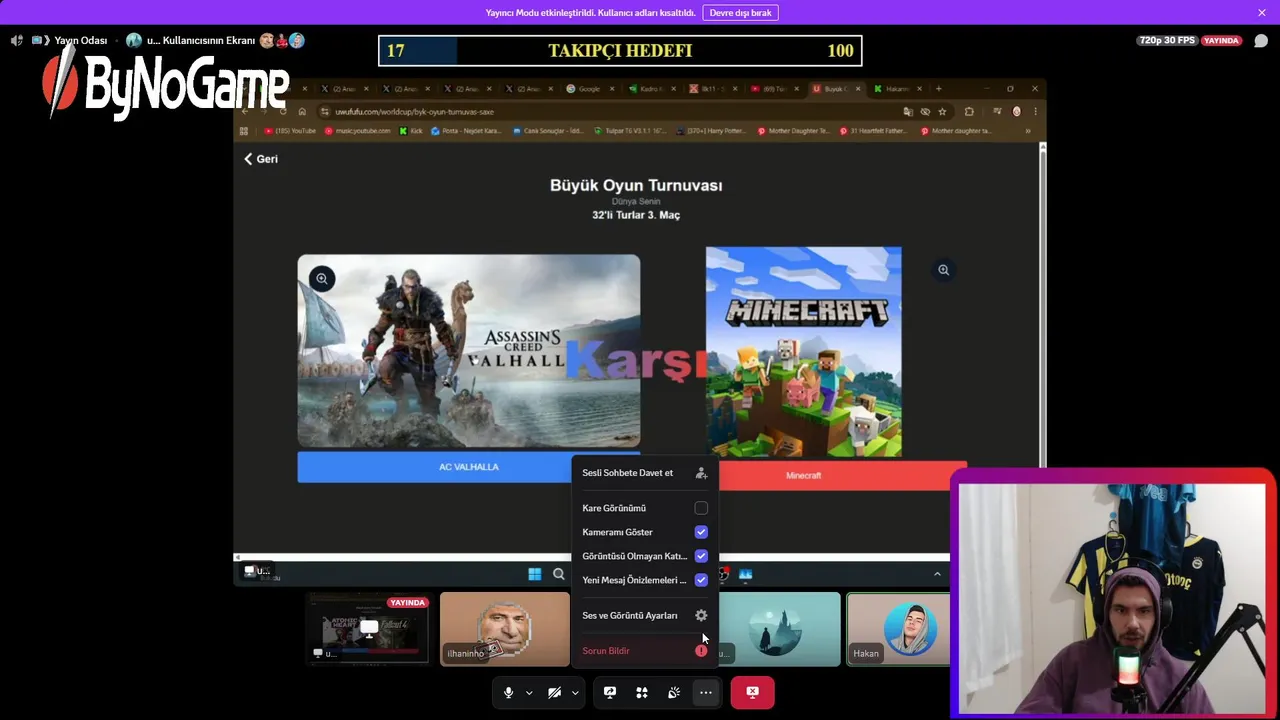Image resolution: width=1280 pixels, height=720 pixels.
Task: Click the Takipçi Hedefi progress bar
Action: point(620,51)
